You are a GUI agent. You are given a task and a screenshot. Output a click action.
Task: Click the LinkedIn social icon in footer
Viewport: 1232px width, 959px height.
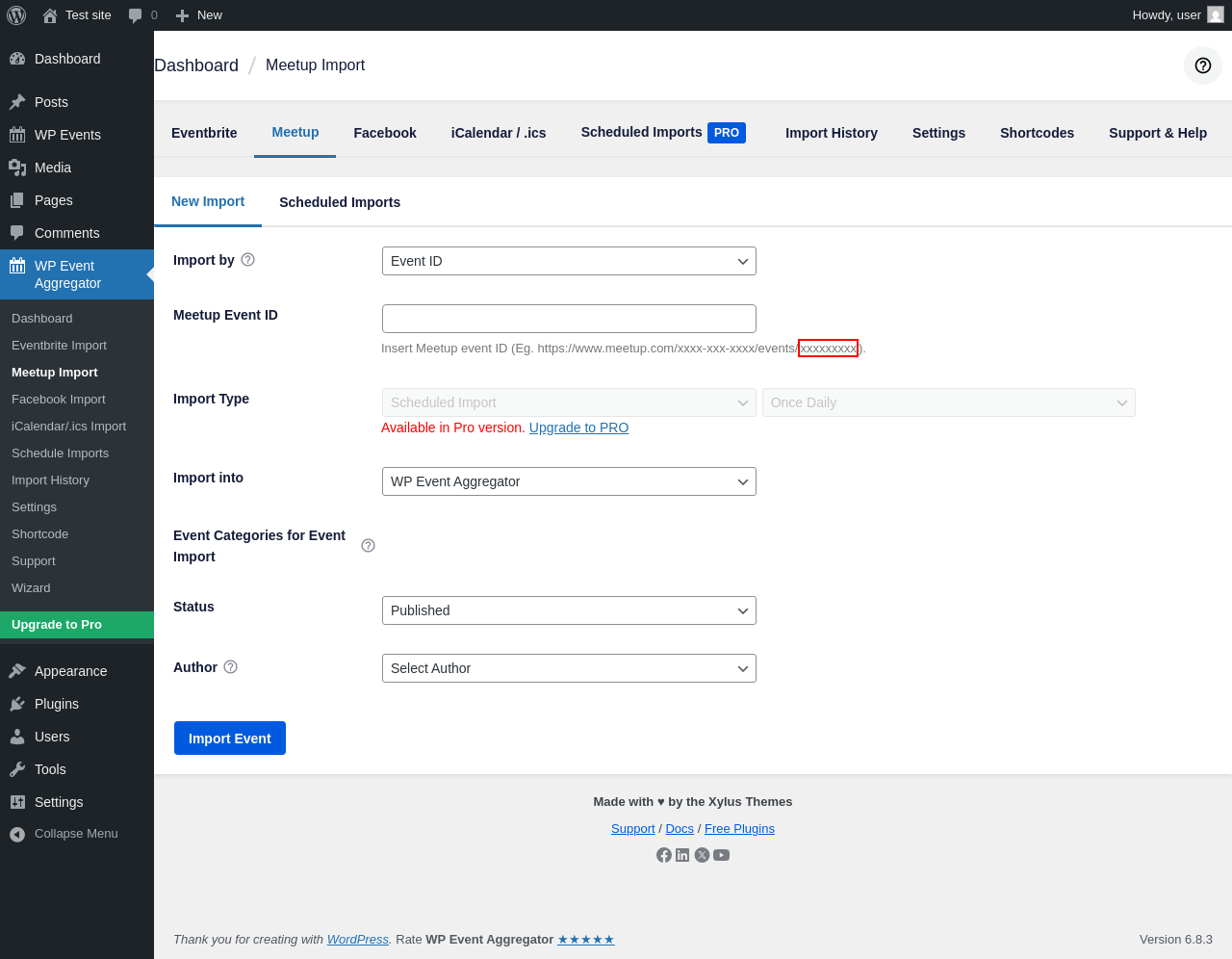(682, 855)
